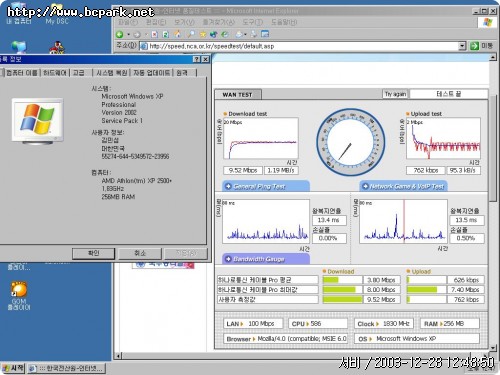The image size is (500, 375).
Task: Expand the Bandwidth Gauge section
Action: point(266,259)
